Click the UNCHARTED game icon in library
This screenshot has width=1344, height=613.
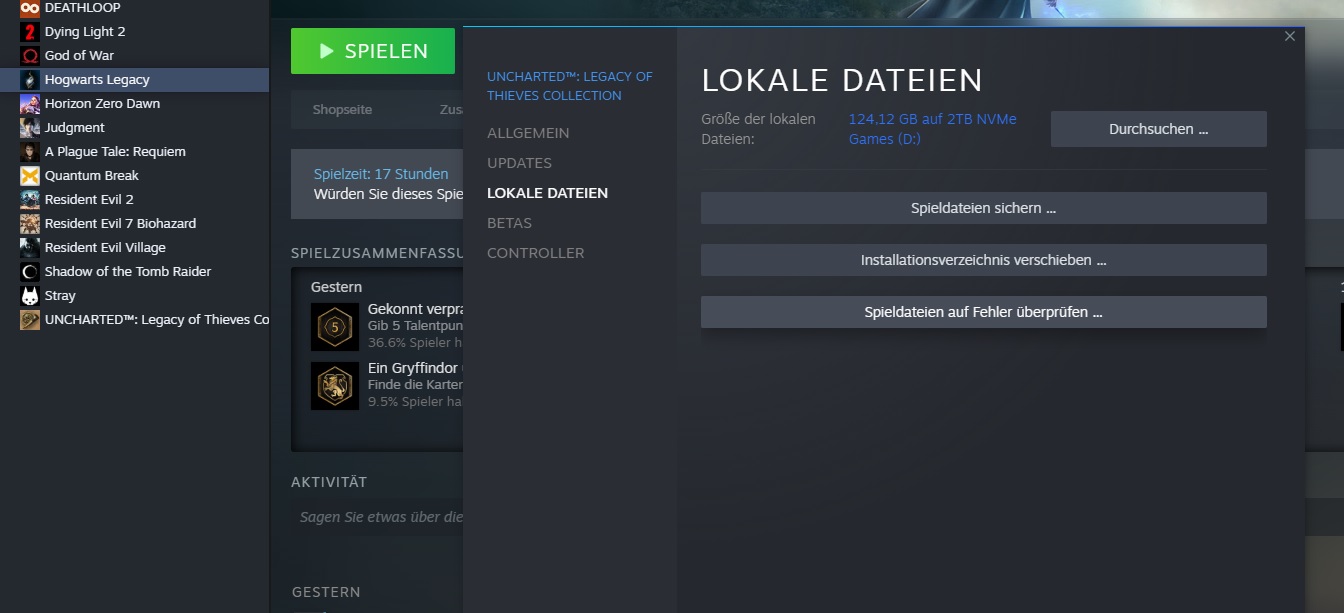point(30,319)
